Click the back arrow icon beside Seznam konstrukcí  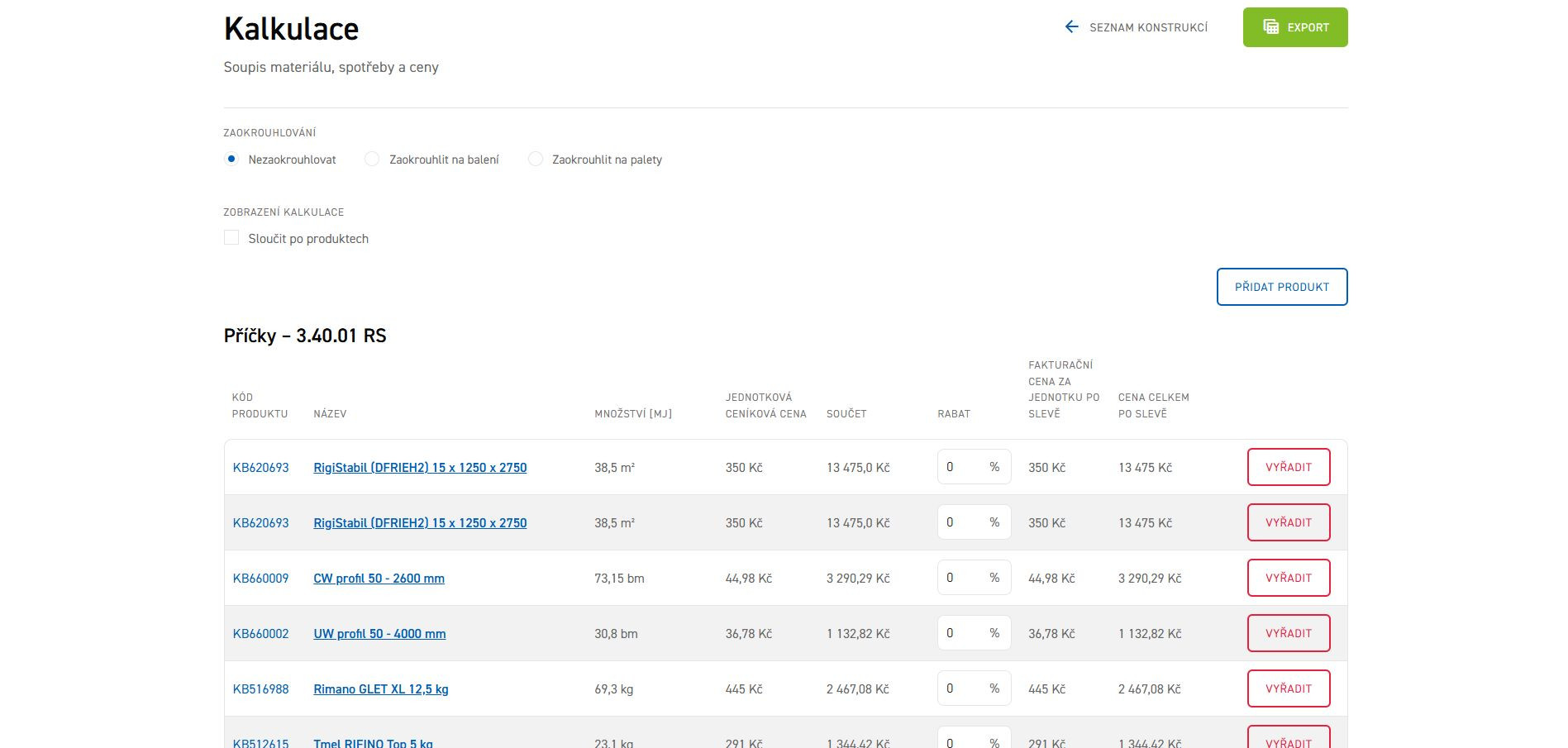click(1071, 27)
